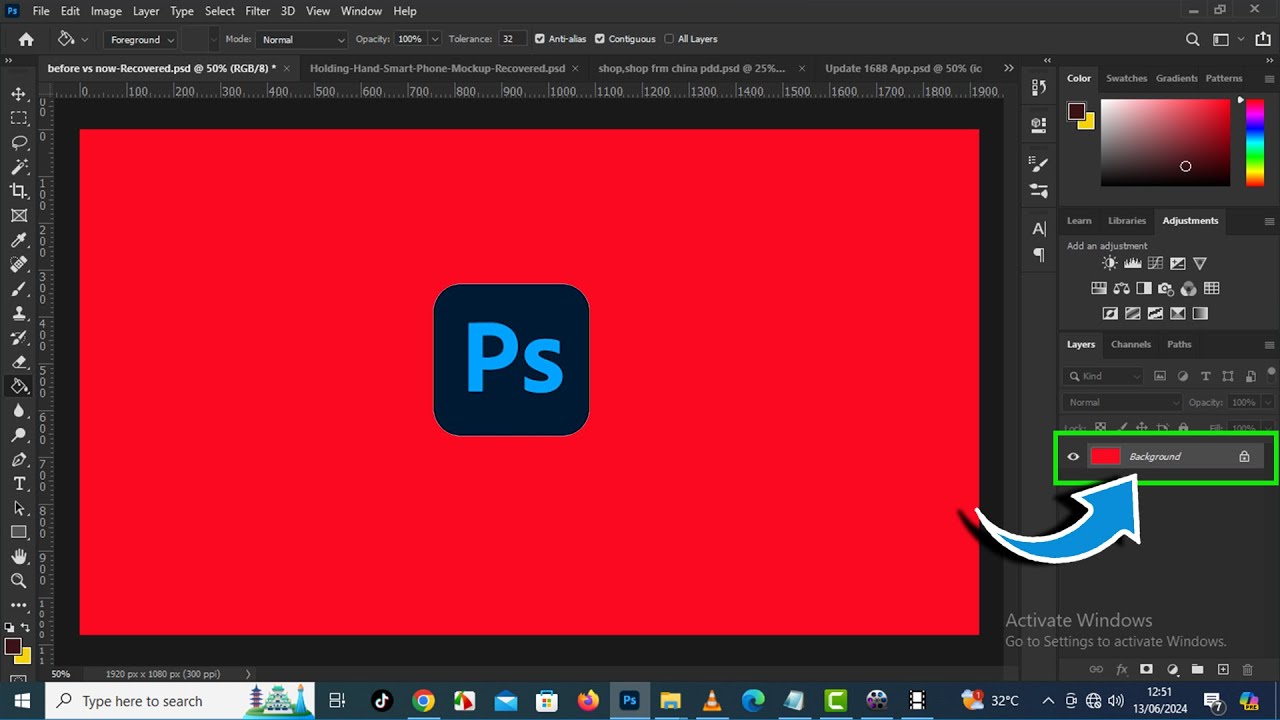Select the Horizontal Type tool
The width and height of the screenshot is (1280, 720).
[18, 484]
